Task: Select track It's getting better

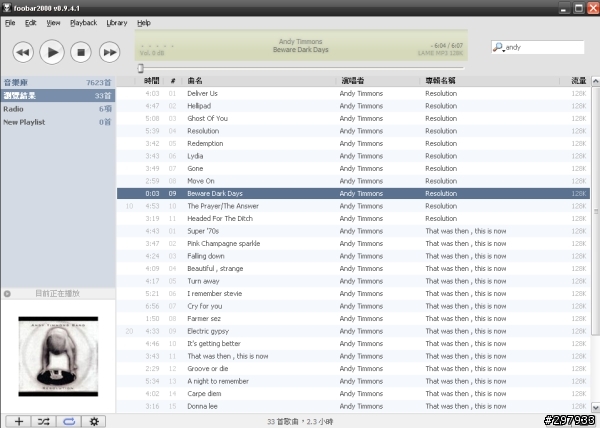Action: click(x=353, y=344)
